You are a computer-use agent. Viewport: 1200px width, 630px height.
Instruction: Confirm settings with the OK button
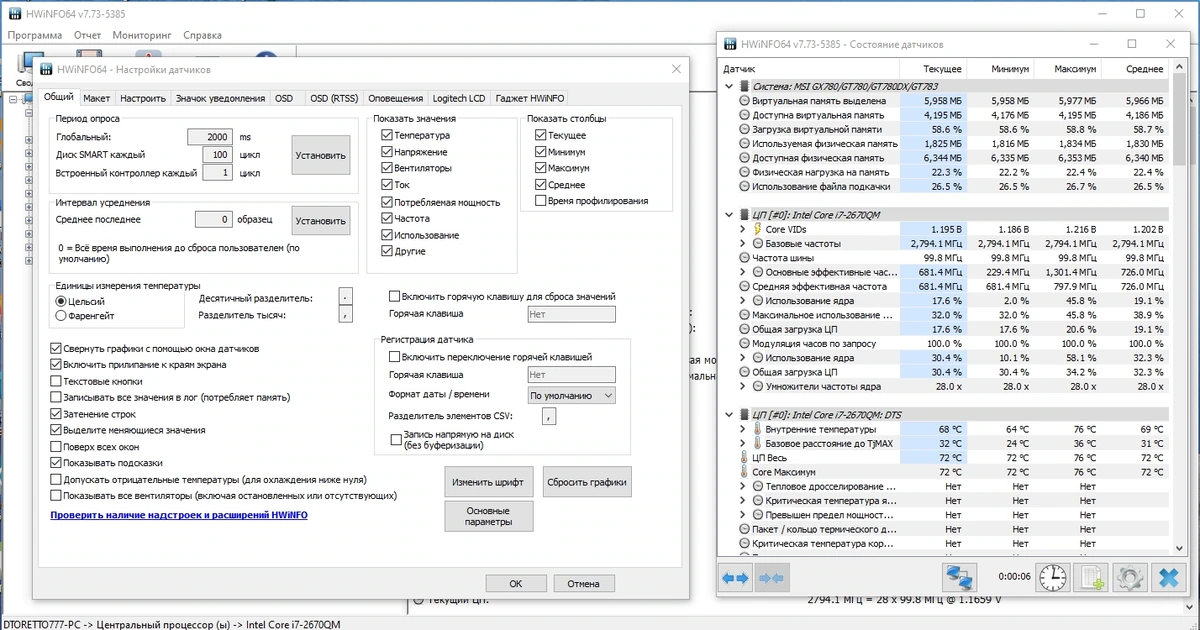pos(515,583)
